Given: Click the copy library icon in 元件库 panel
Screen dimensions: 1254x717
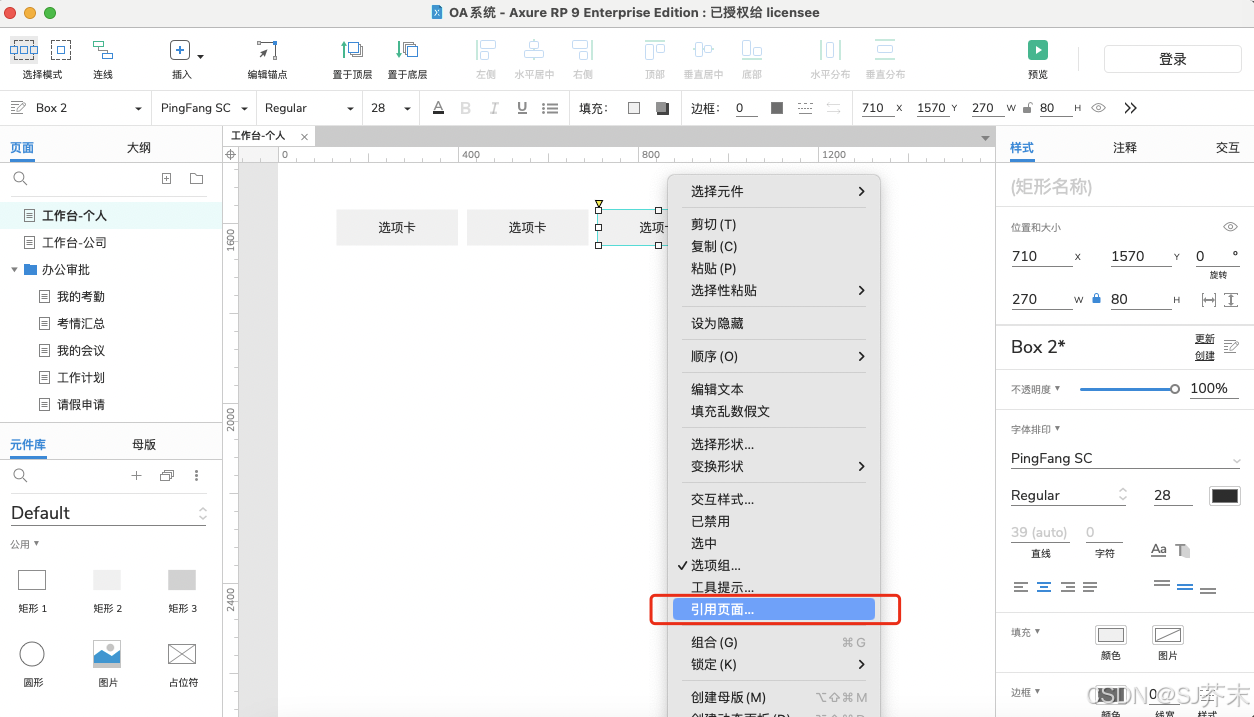Looking at the screenshot, I should pos(167,476).
